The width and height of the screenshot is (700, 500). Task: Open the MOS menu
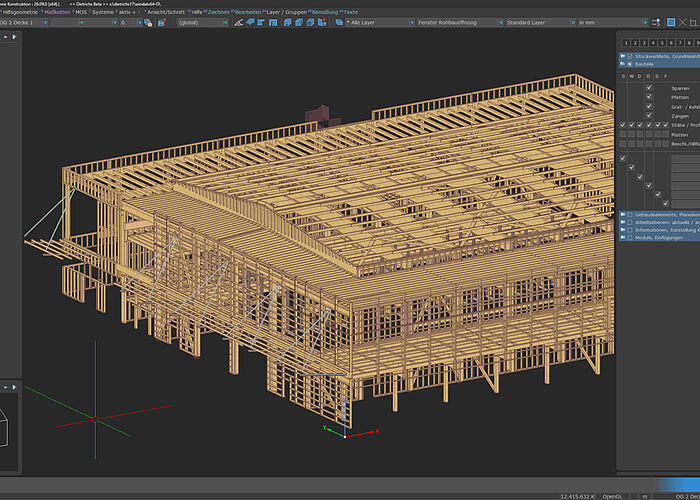tap(81, 12)
